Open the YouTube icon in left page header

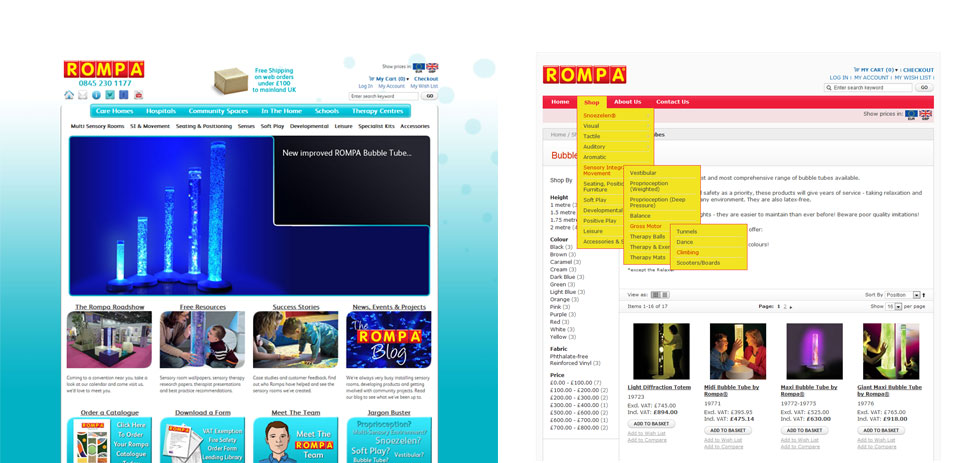coord(138,95)
